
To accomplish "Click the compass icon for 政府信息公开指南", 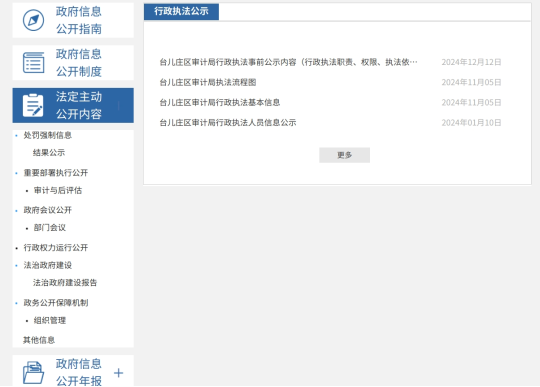I will pyautogui.click(x=33, y=20).
